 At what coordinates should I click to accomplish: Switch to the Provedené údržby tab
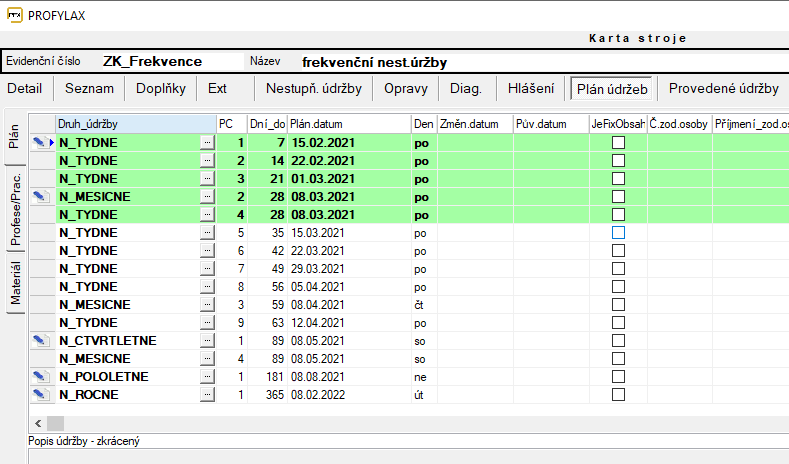pyautogui.click(x=723, y=88)
